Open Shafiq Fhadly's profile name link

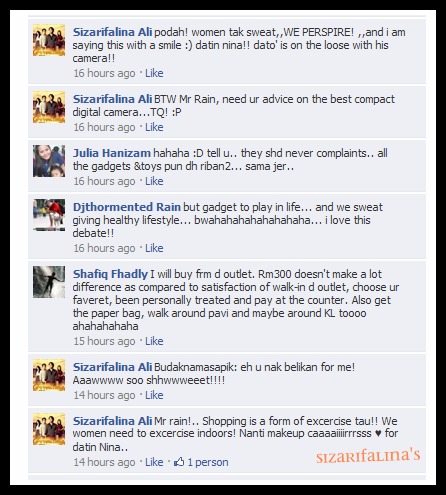[x=110, y=274]
